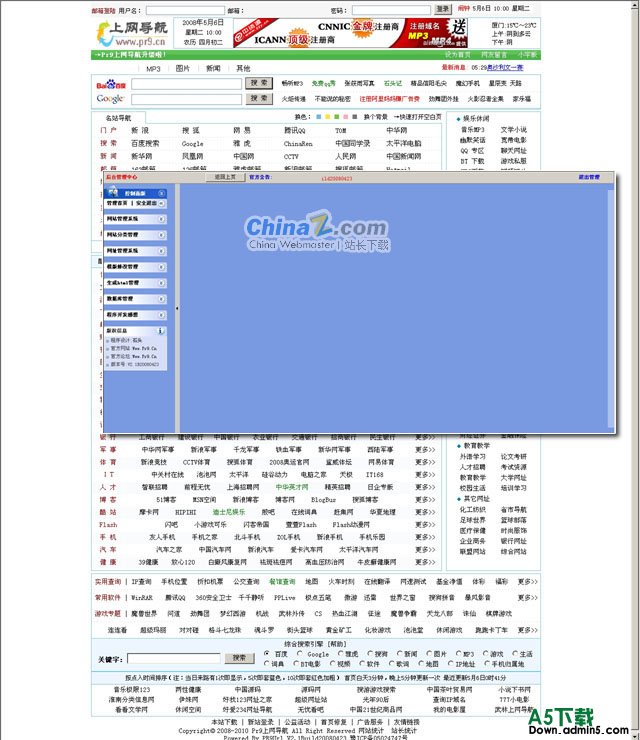Screen dimensions: 640x740
Task: Click the 上网导航 pr9.cn site logo
Action: [x=132, y=34]
